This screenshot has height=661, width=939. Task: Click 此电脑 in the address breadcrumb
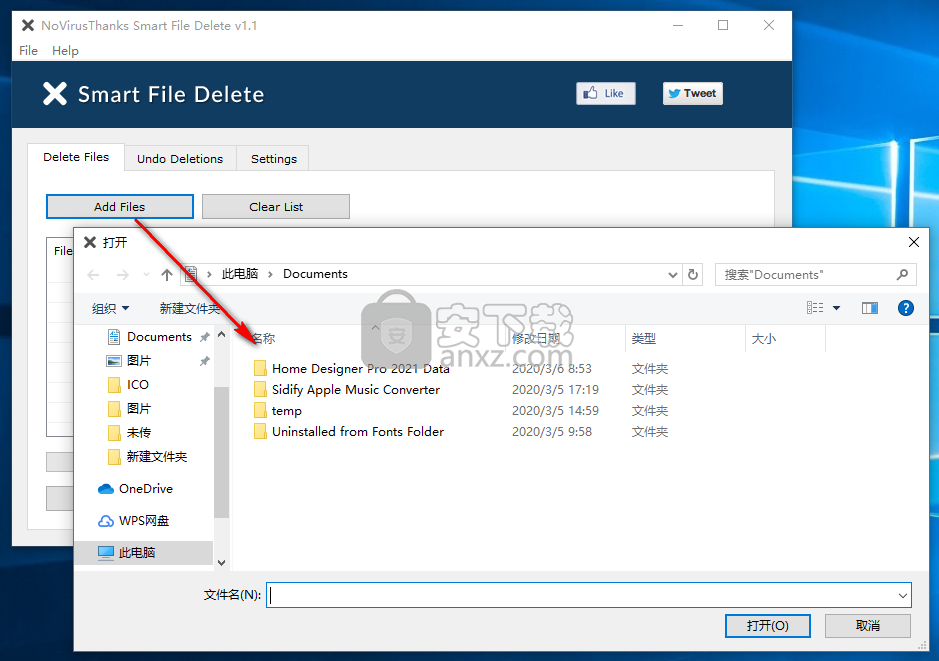pyautogui.click(x=240, y=274)
